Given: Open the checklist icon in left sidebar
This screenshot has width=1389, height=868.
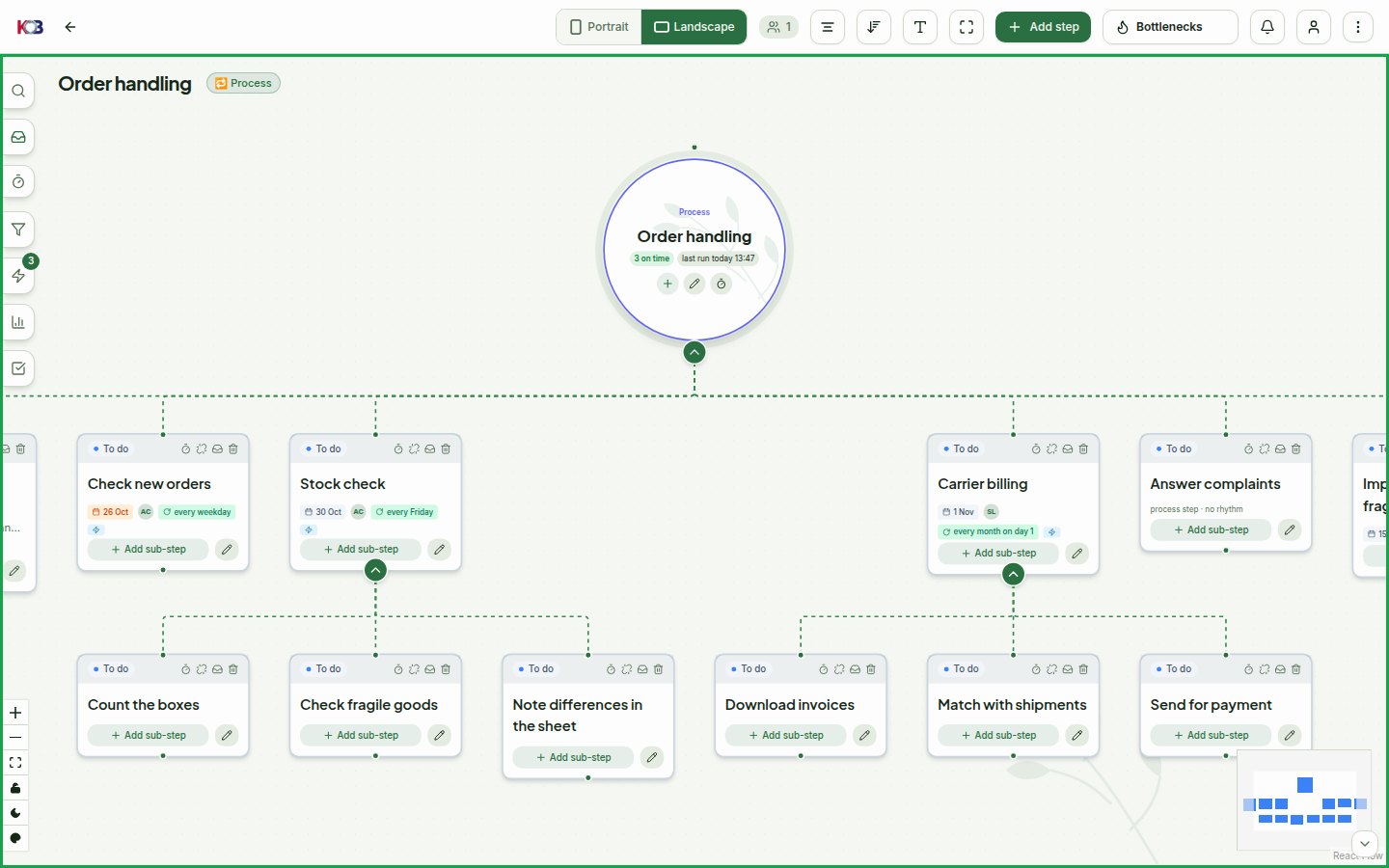Looking at the screenshot, I should [x=18, y=368].
